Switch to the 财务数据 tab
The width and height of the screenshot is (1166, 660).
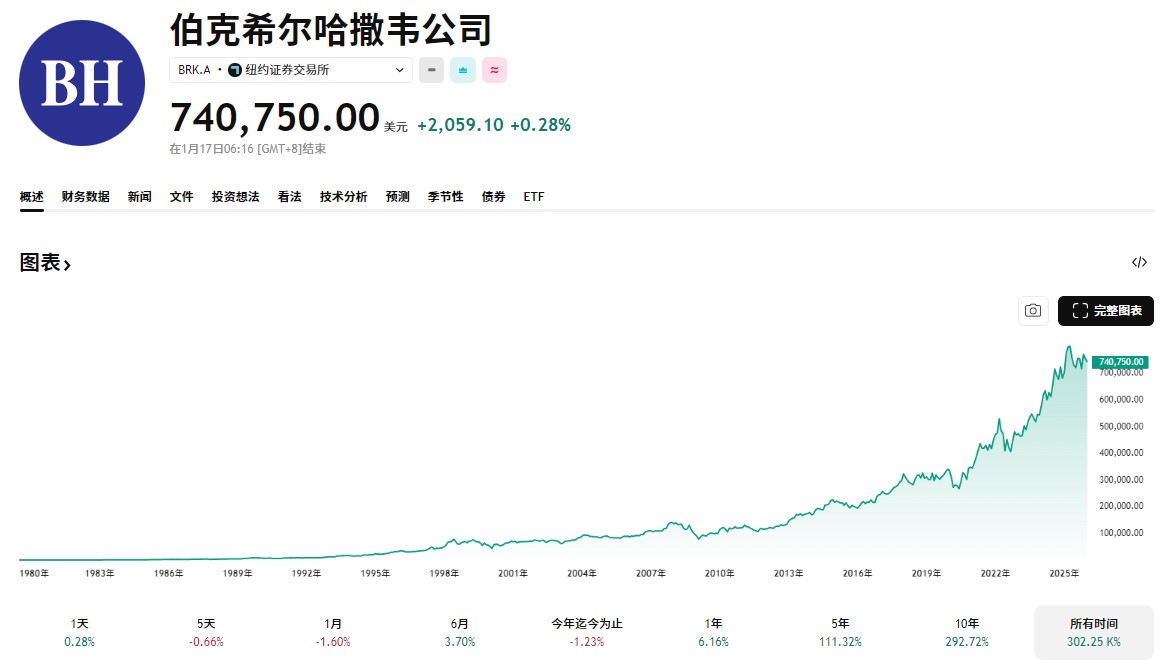(85, 197)
